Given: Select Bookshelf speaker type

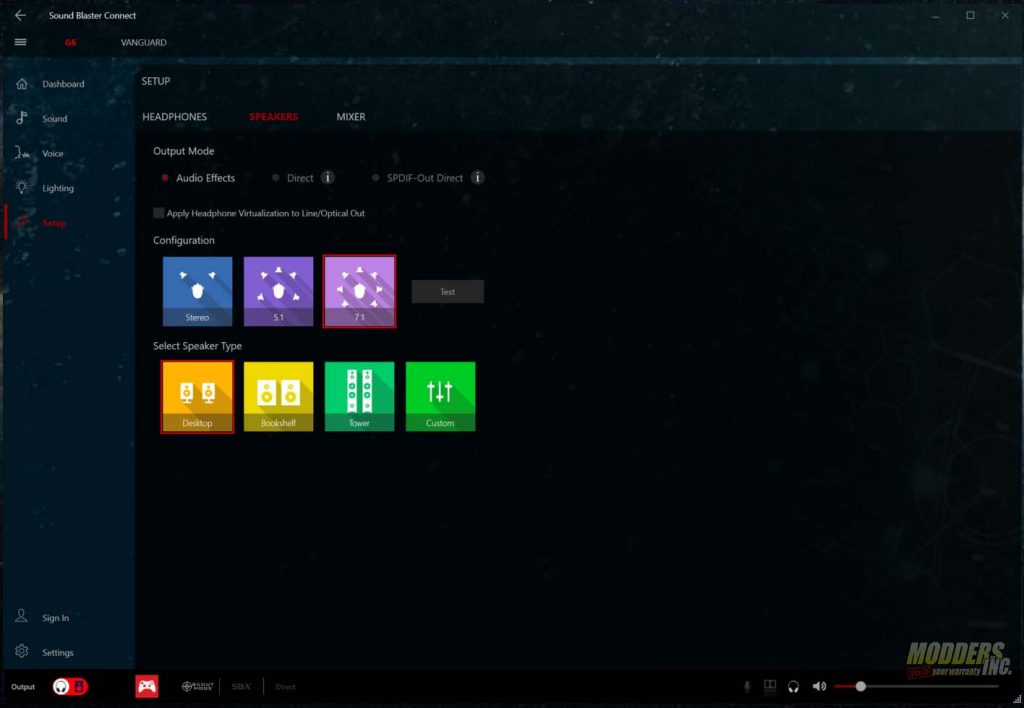Looking at the screenshot, I should (278, 396).
